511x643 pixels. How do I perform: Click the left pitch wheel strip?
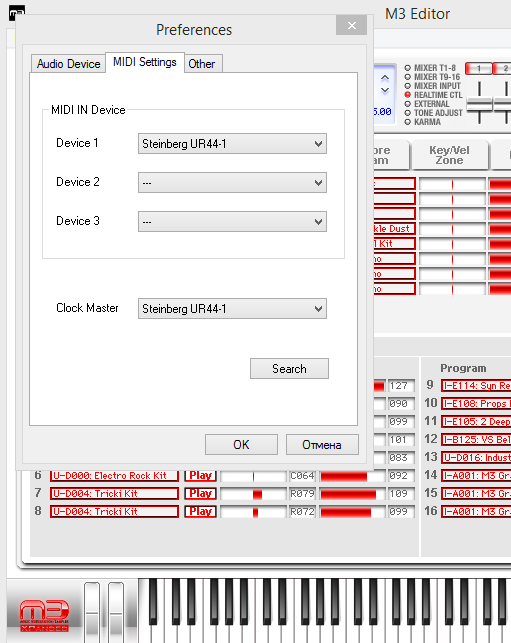coord(92,612)
